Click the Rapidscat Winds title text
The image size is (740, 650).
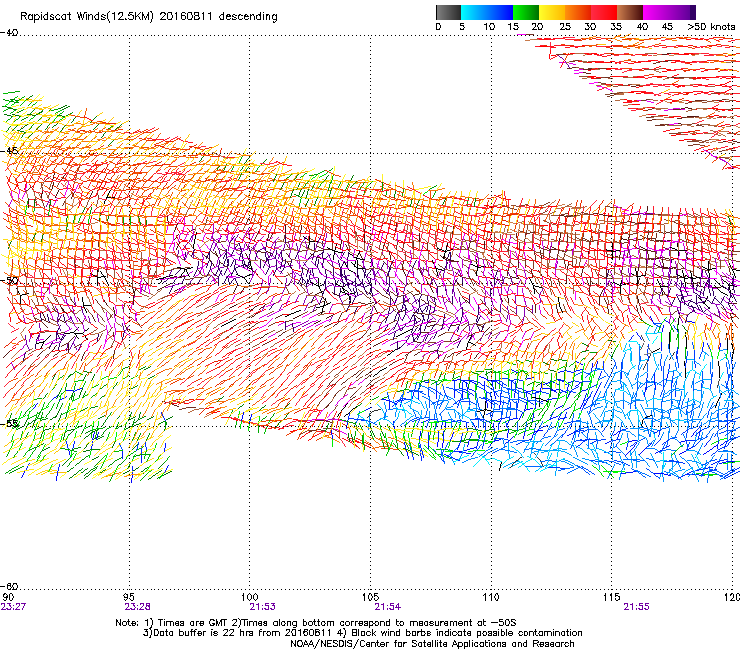click(149, 17)
